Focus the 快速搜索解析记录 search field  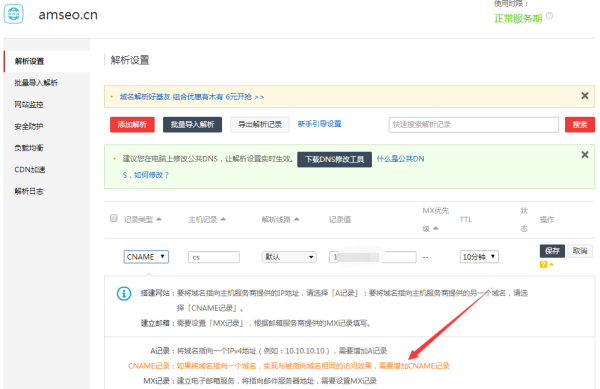(473, 125)
